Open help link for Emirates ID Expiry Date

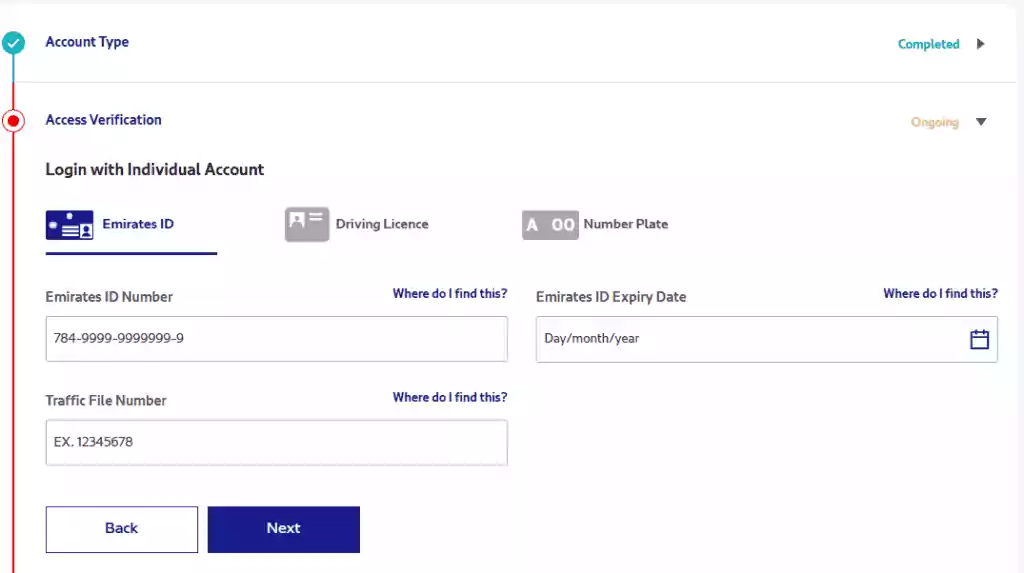click(x=940, y=293)
